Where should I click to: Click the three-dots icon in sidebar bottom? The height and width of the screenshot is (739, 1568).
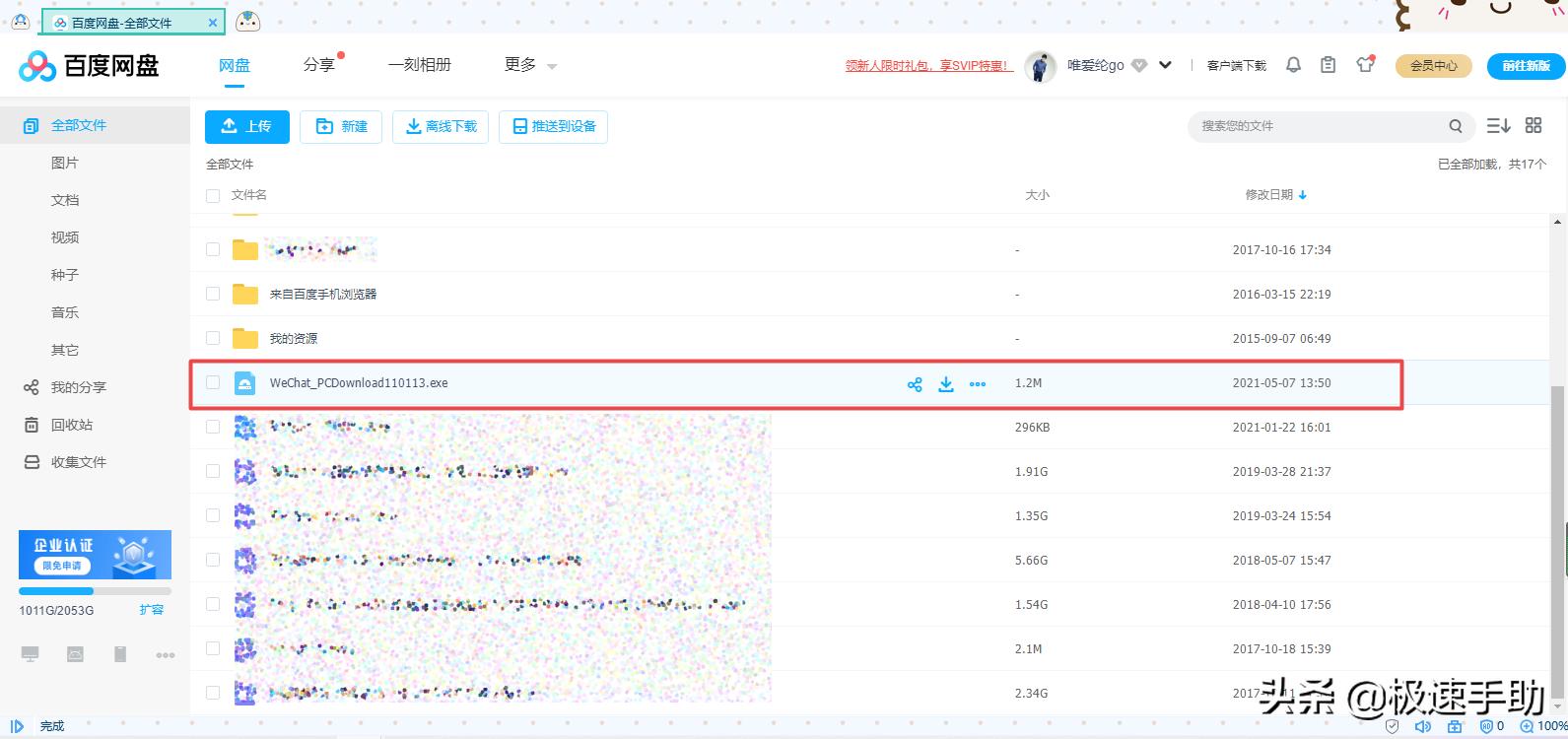pos(166,655)
